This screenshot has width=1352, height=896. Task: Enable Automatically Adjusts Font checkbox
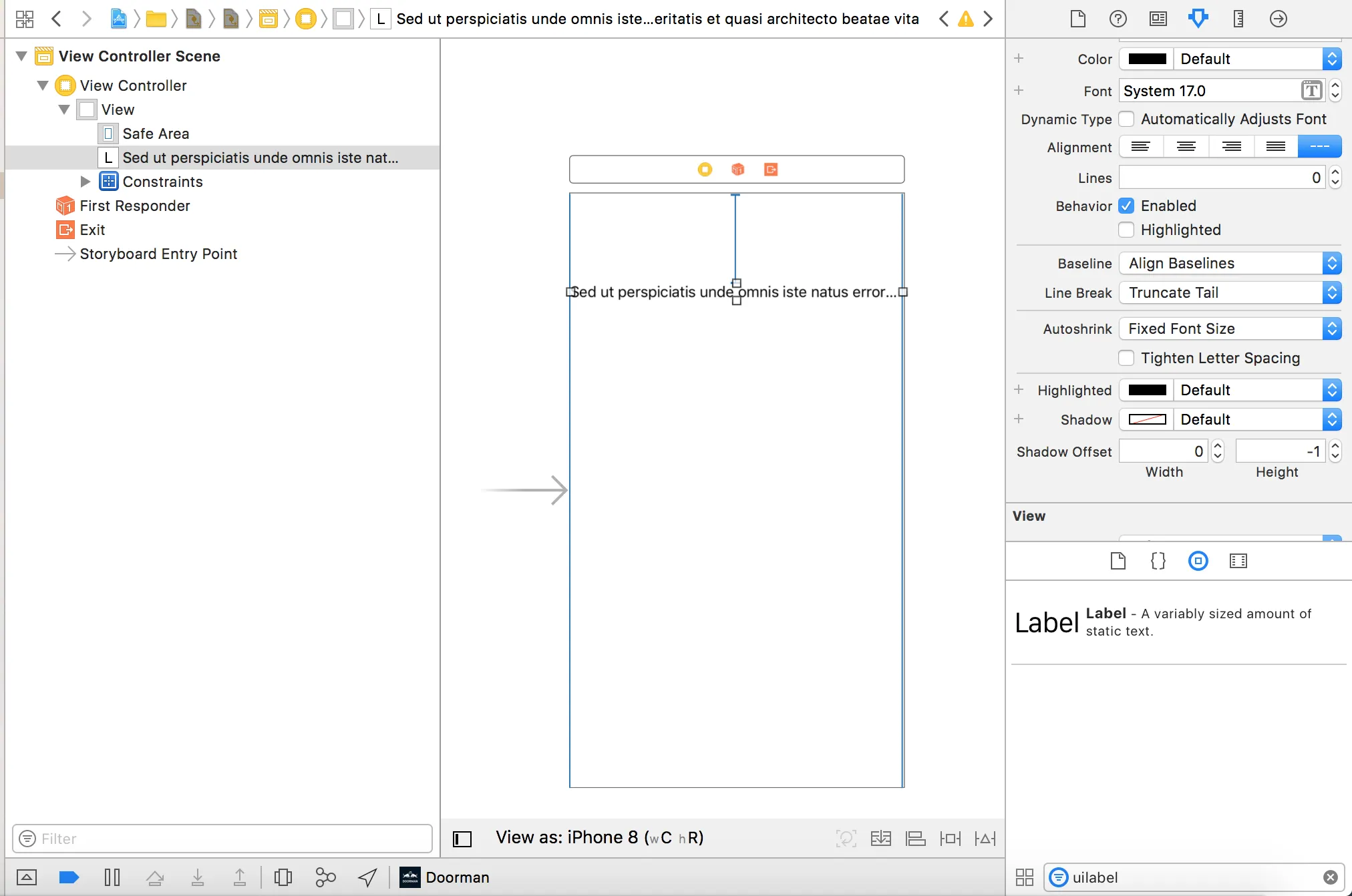[1126, 119]
